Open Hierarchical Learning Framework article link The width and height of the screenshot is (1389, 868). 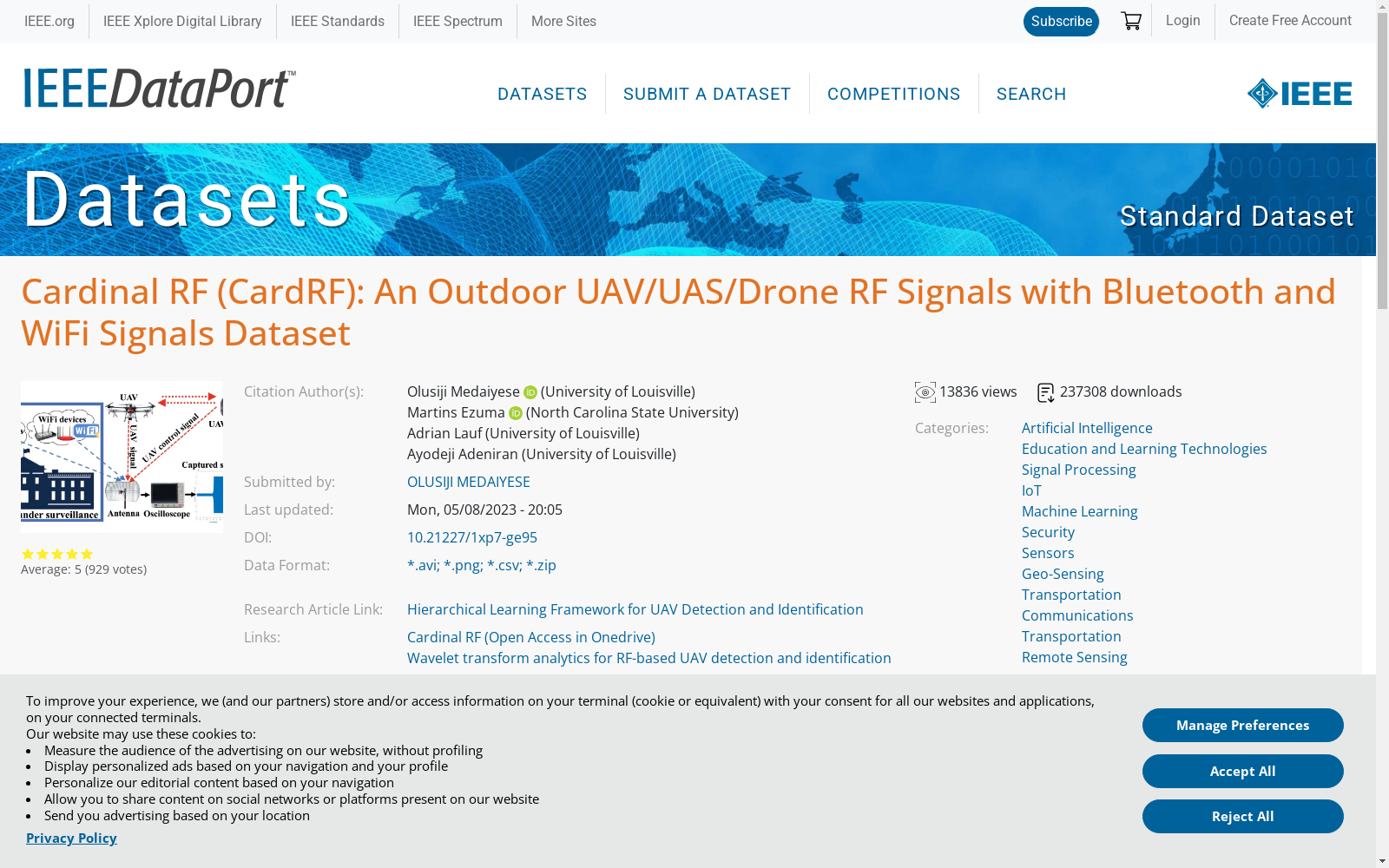635,609
